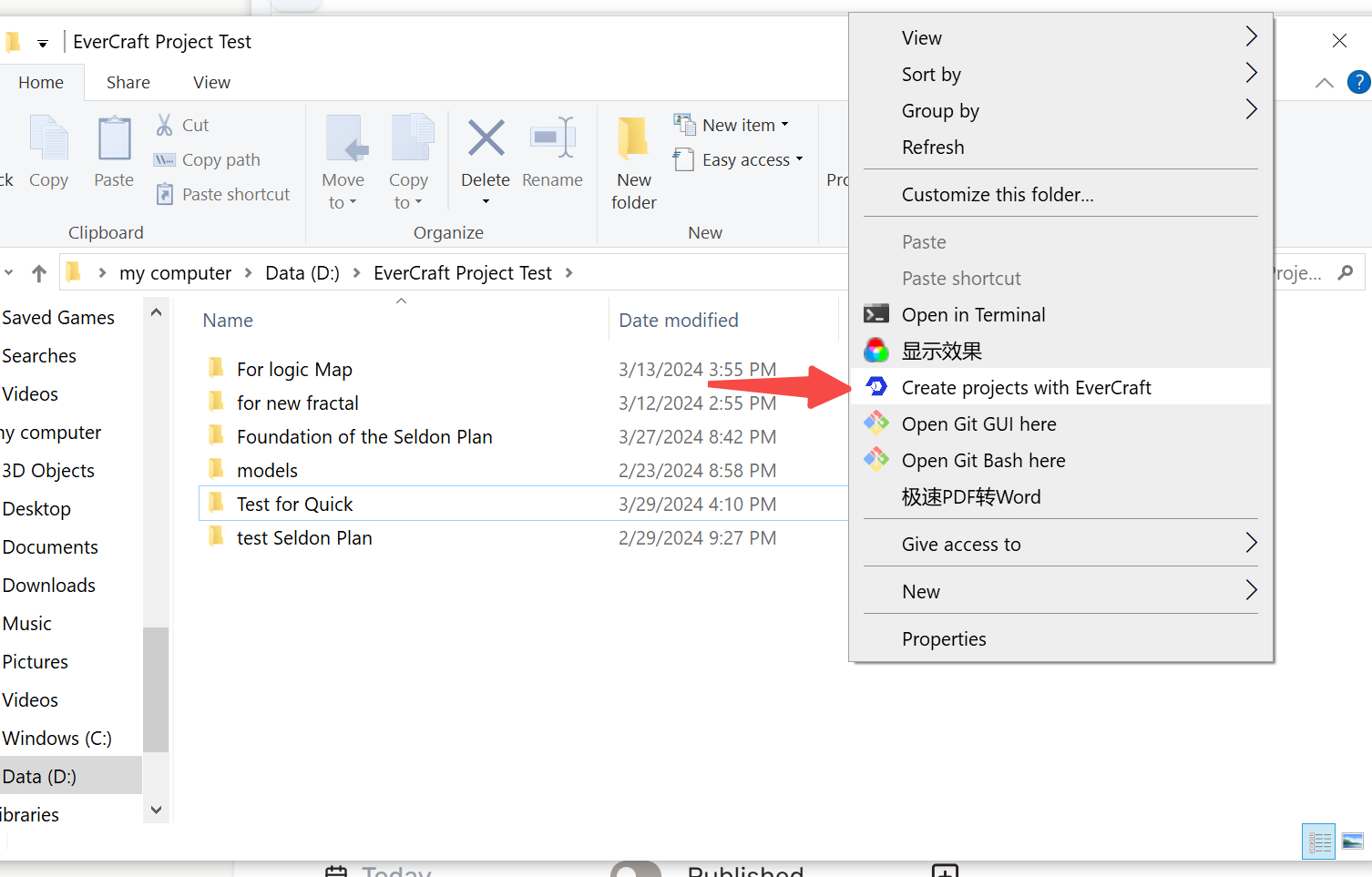The height and width of the screenshot is (877, 1372).
Task: Select 极速PDF转Word menu entry
Action: coord(1060,497)
